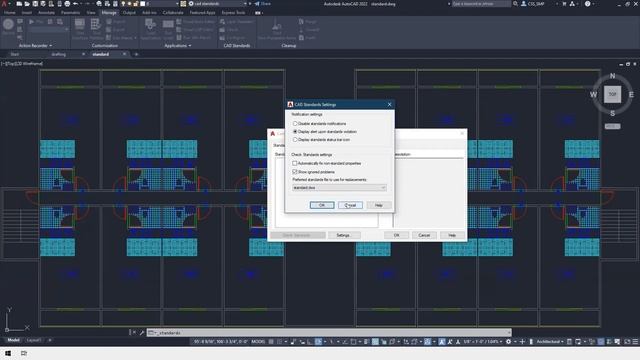
Task: Switch to the Model layout tab
Action: click(x=13, y=340)
